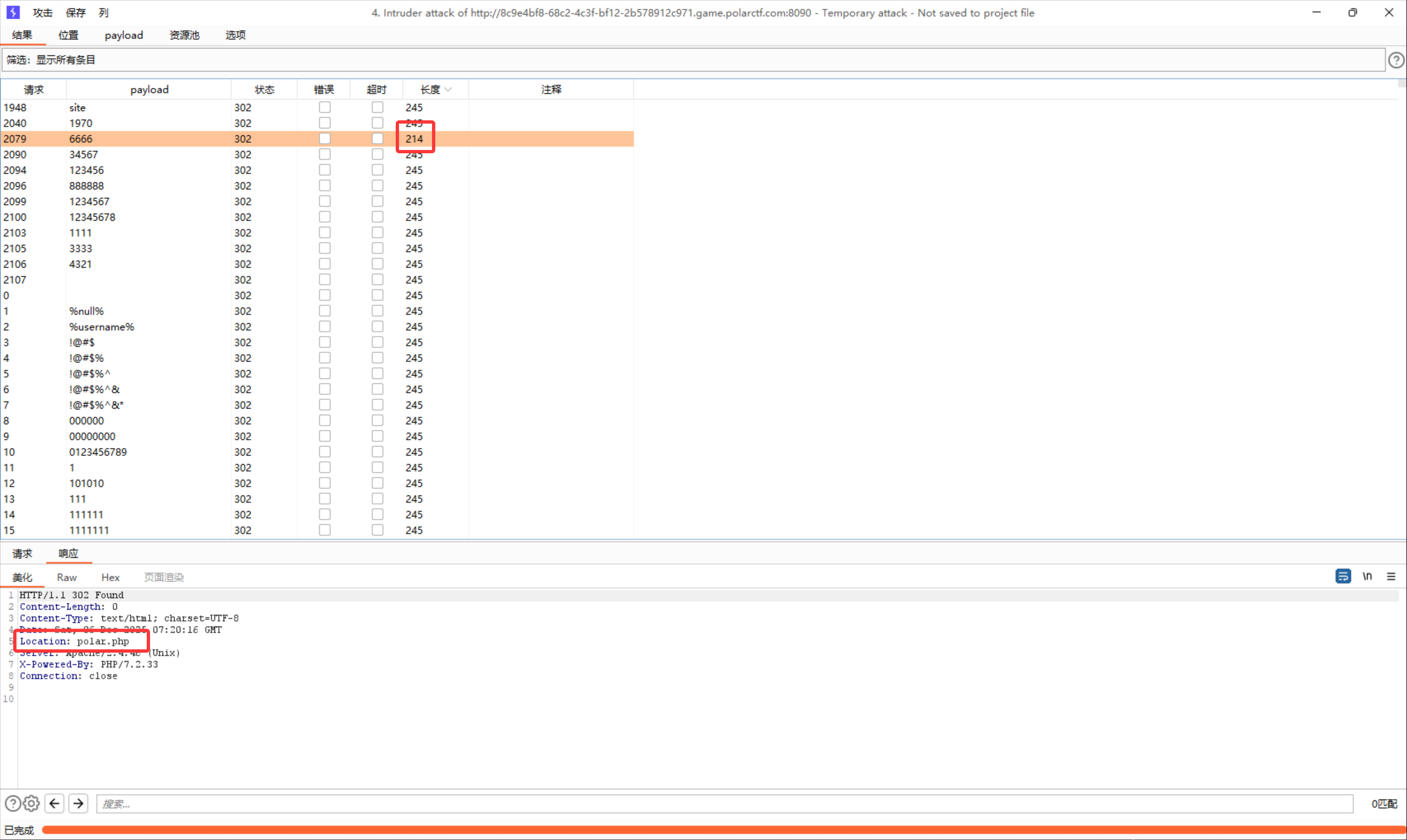The image size is (1407, 840).
Task: Open the 列 menu
Action: click(x=103, y=13)
